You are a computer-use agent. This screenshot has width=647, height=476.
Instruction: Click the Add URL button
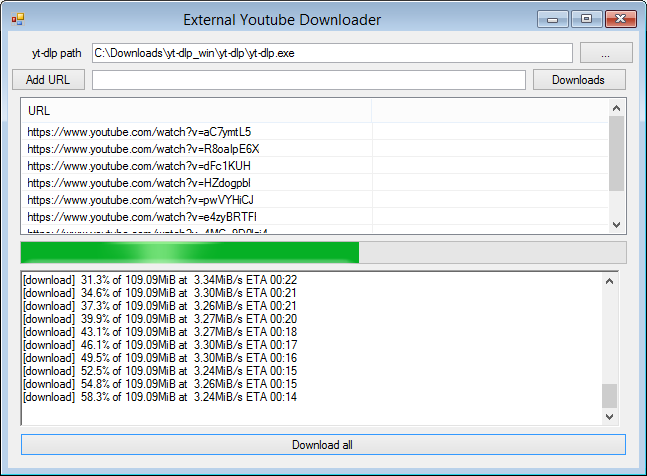[48, 80]
